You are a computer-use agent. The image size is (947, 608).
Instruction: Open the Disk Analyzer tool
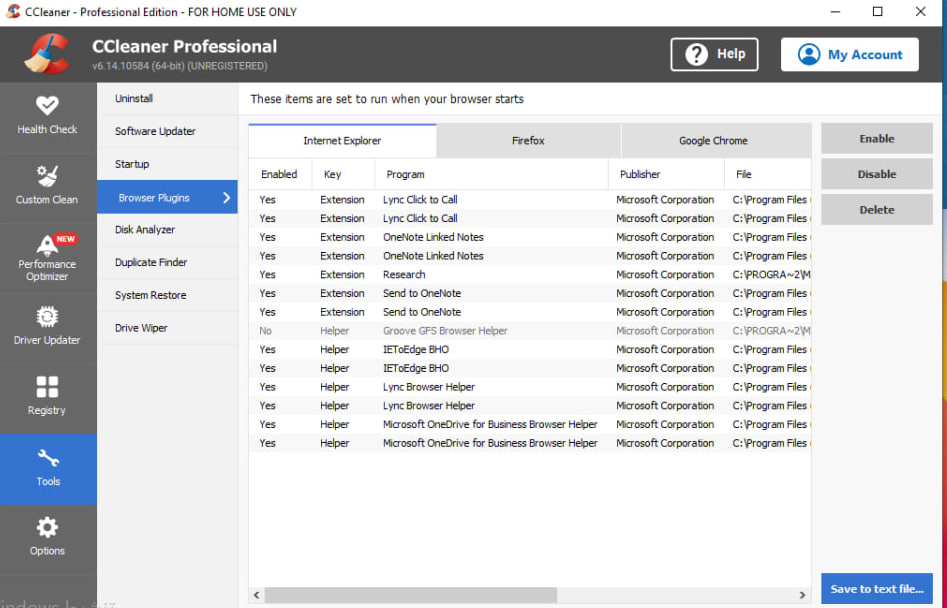coord(167,229)
